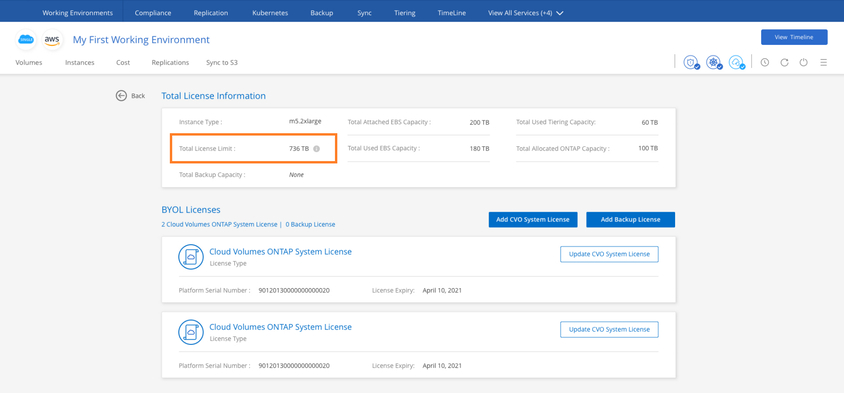Open second Cloud Volumes ONTAP System License title
Viewport: 844px width, 393px height.
tap(280, 327)
